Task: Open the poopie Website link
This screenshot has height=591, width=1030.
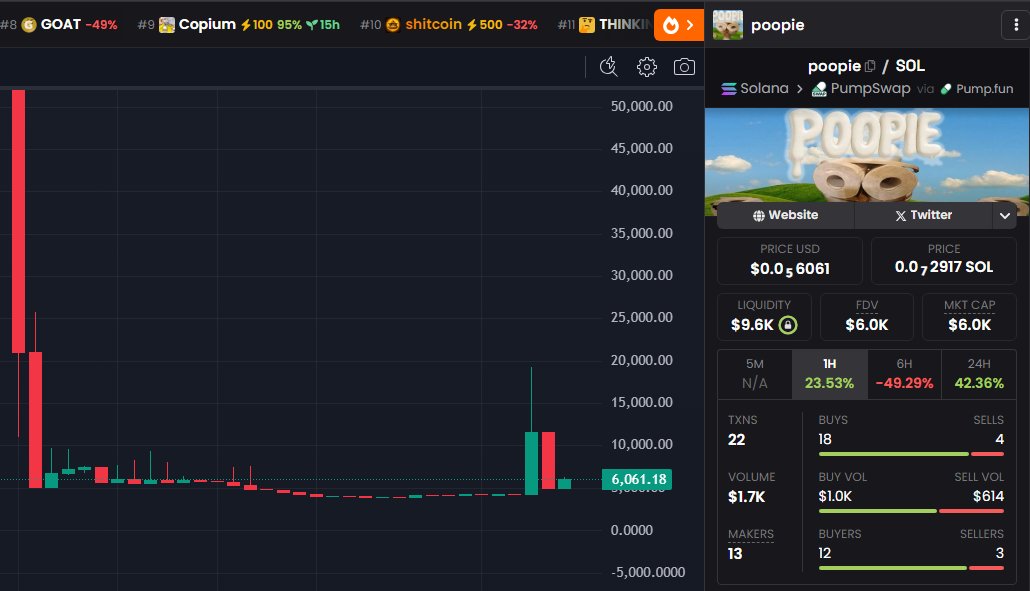Action: pyautogui.click(x=786, y=215)
